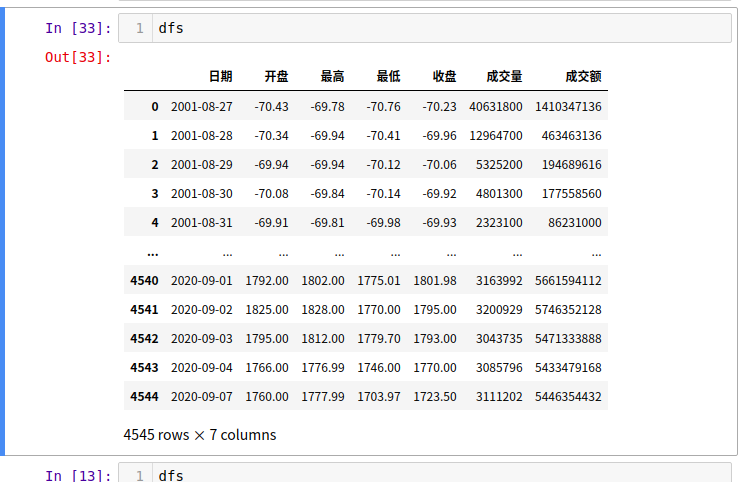This screenshot has height=482, width=743.
Task: Select the date cell 2001-08-27
Action: pos(202,107)
